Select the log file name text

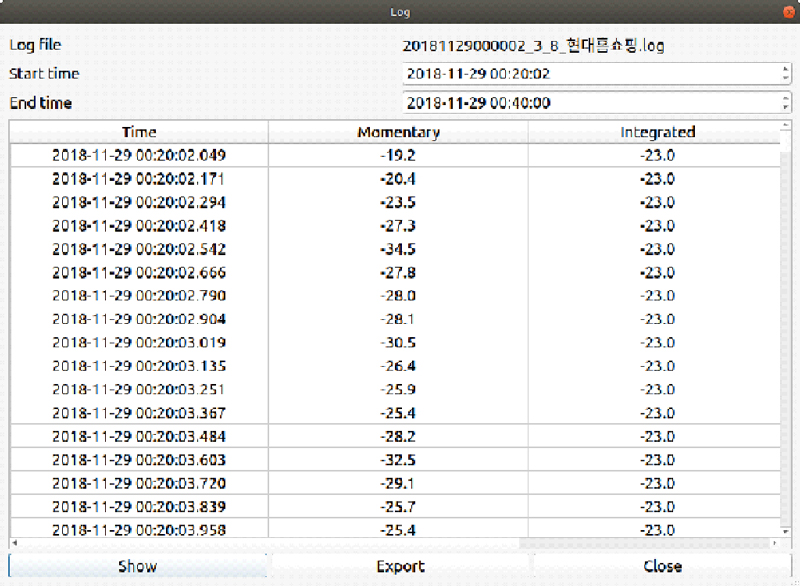tap(533, 45)
